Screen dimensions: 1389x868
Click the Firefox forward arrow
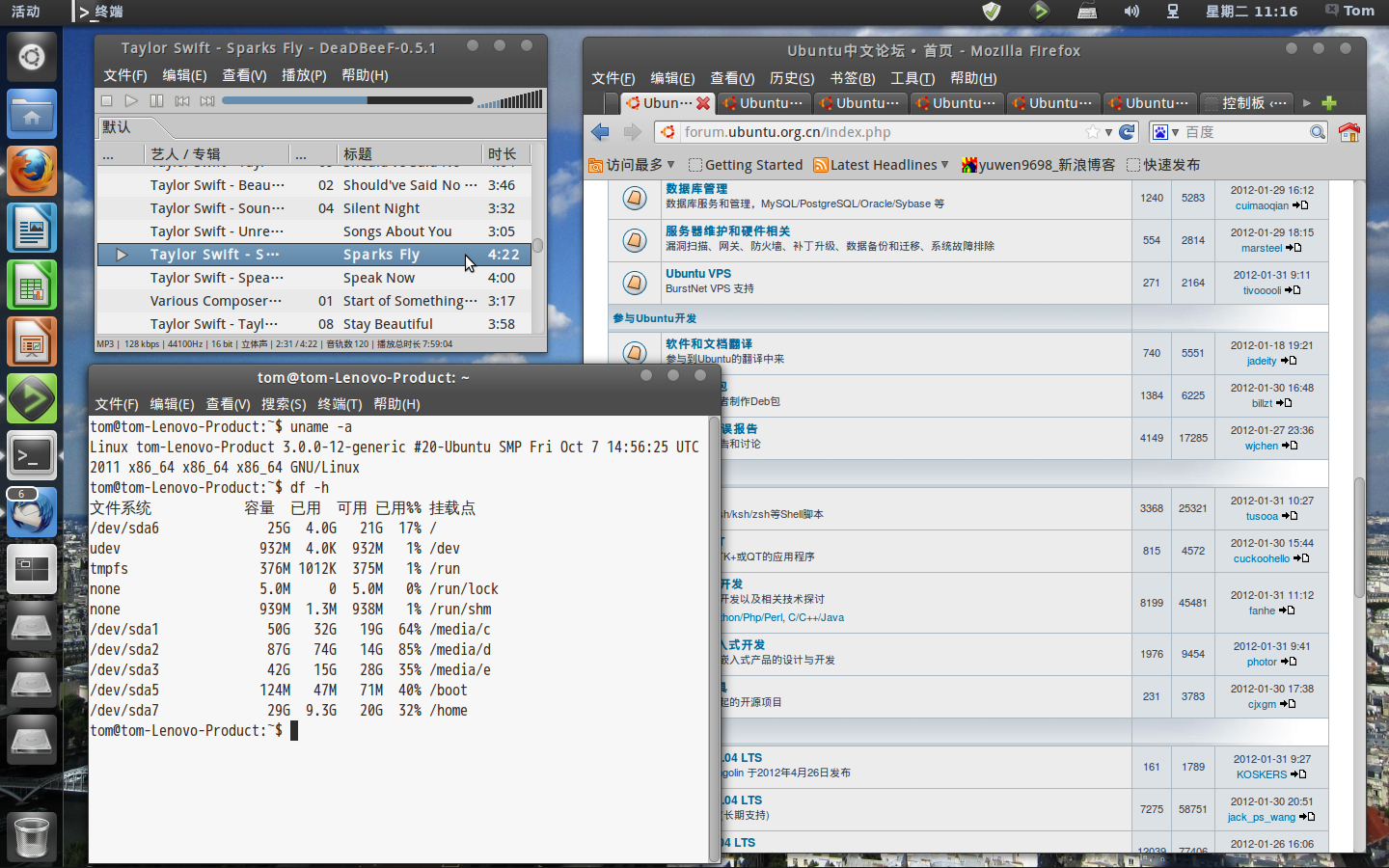tap(633, 132)
